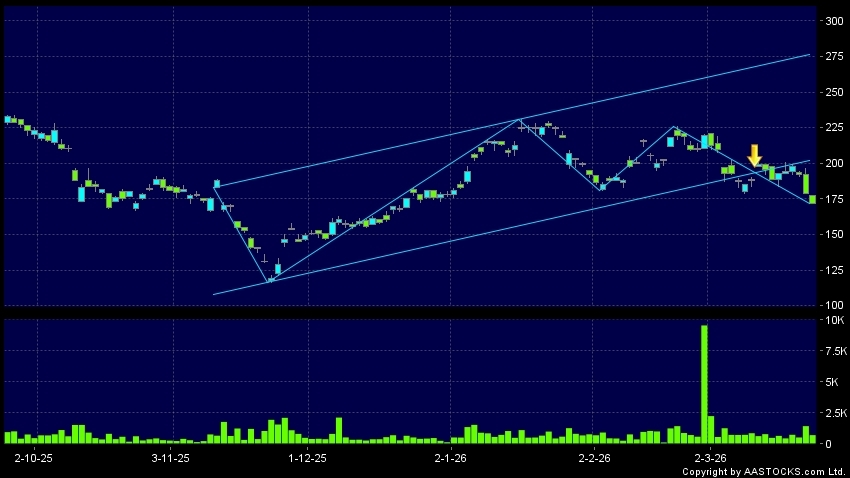Select the rightmost green candlestick
850x478 pixels.
(x=806, y=184)
